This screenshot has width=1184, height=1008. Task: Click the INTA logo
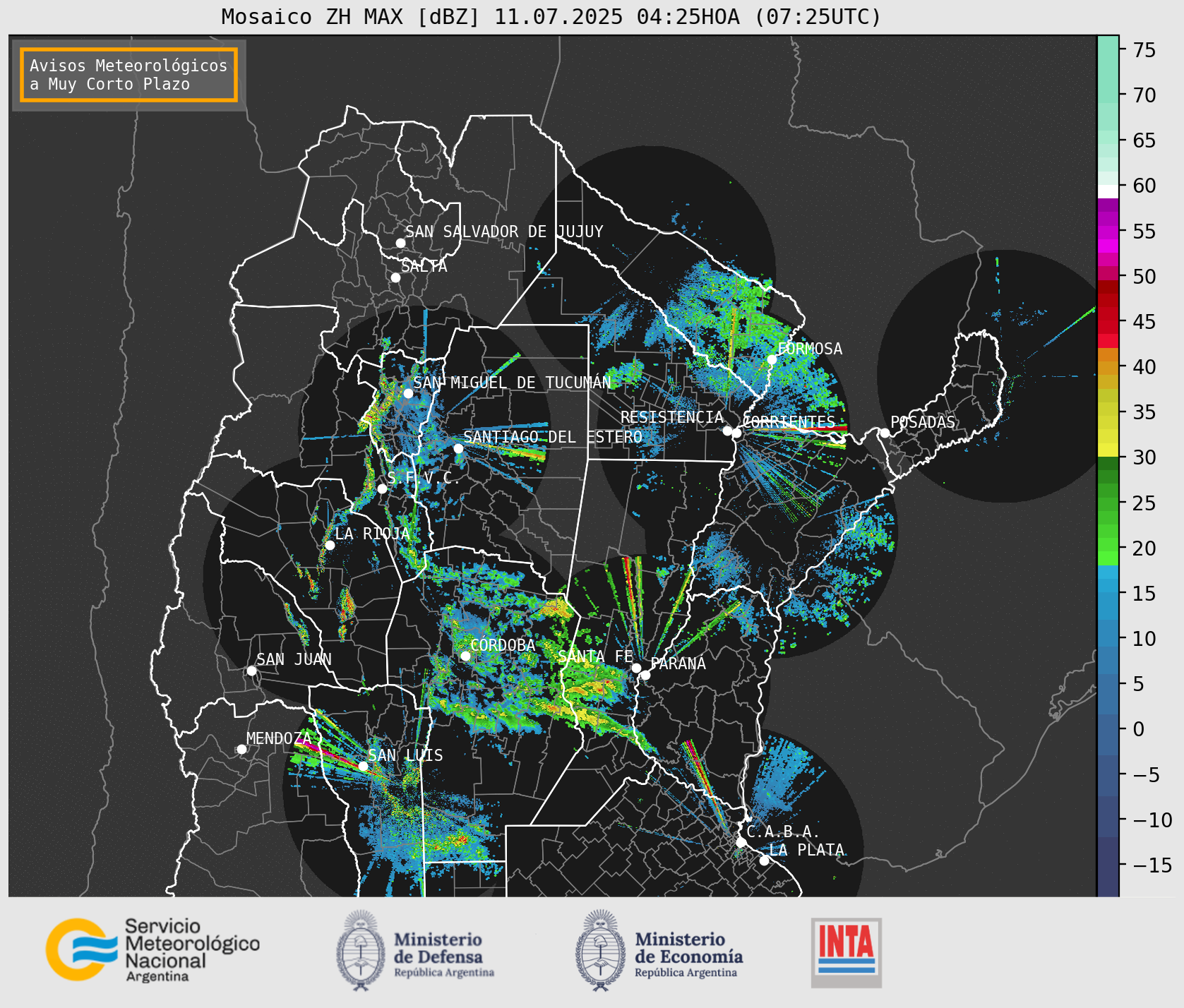pos(846,952)
